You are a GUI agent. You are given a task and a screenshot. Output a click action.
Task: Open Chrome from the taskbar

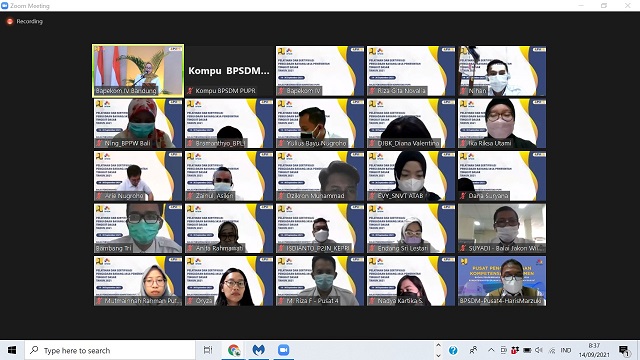tap(234, 350)
